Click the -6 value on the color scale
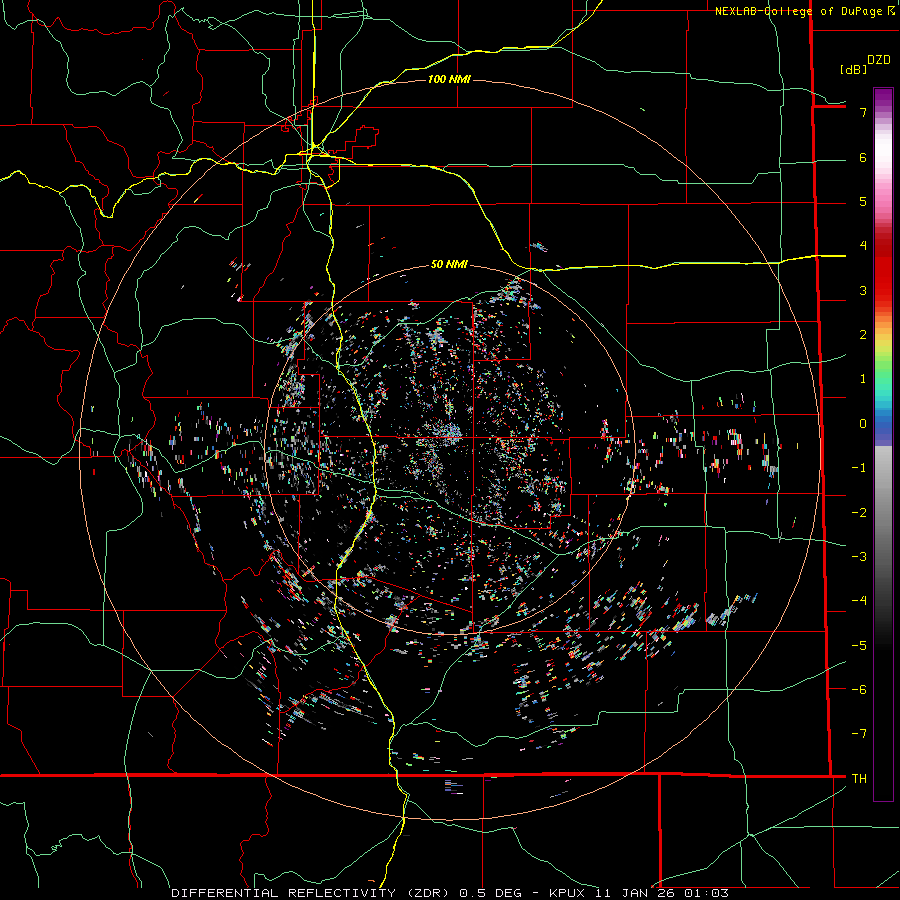This screenshot has height=900, width=900. click(x=859, y=690)
